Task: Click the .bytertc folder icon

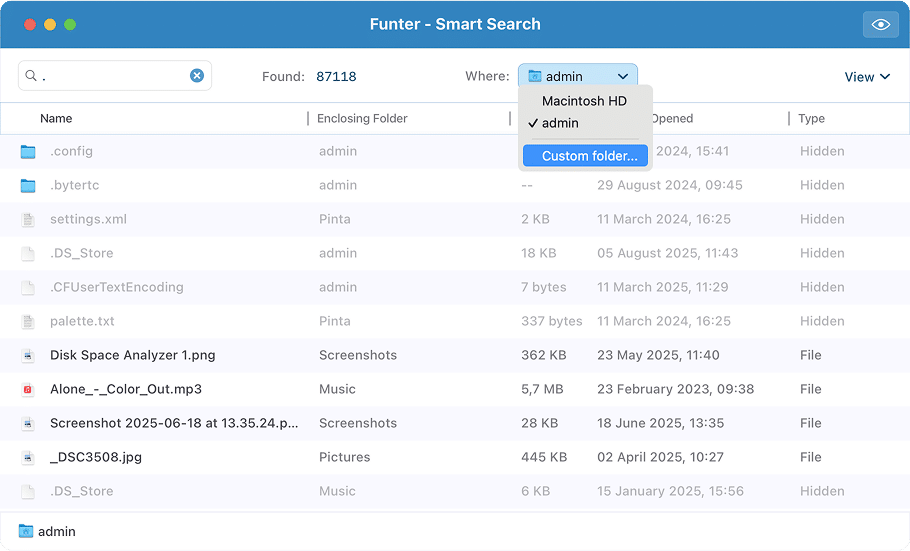Action: point(28,185)
